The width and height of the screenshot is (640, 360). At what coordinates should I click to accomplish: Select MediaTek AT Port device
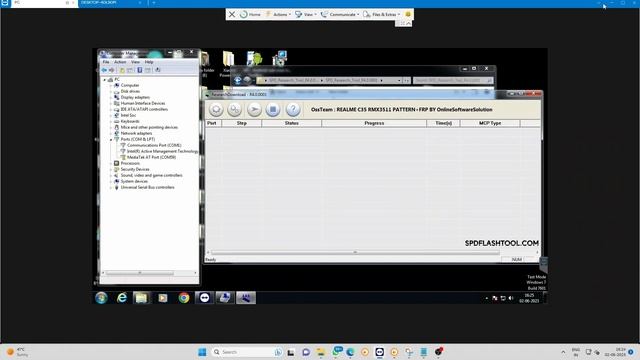point(151,157)
